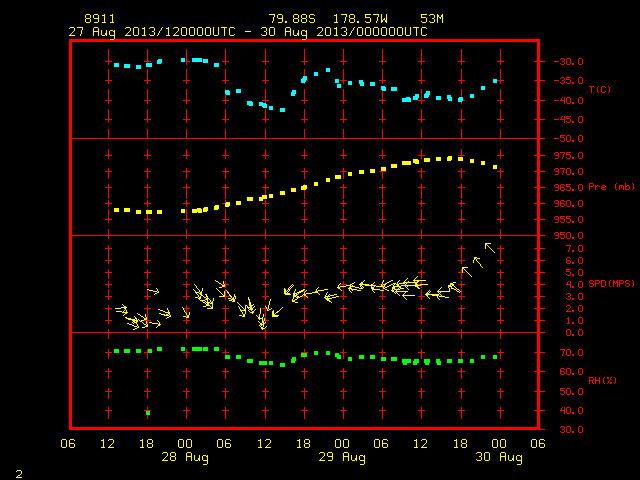The image size is (640, 480).
Task: Click station ID 8911 in header
Action: [100, 19]
